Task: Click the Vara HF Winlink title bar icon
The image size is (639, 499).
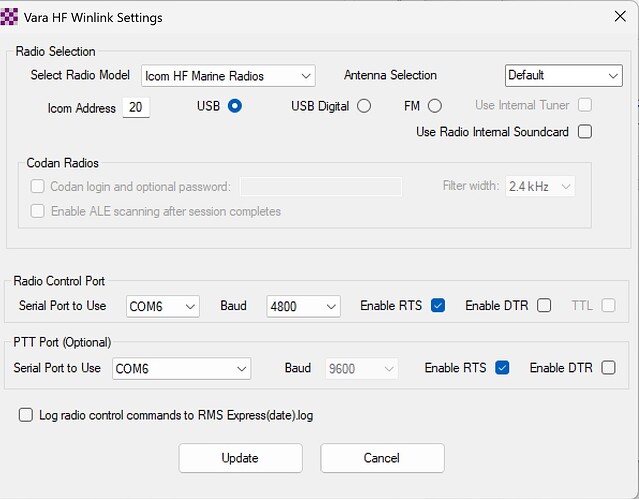Action: 10,17
